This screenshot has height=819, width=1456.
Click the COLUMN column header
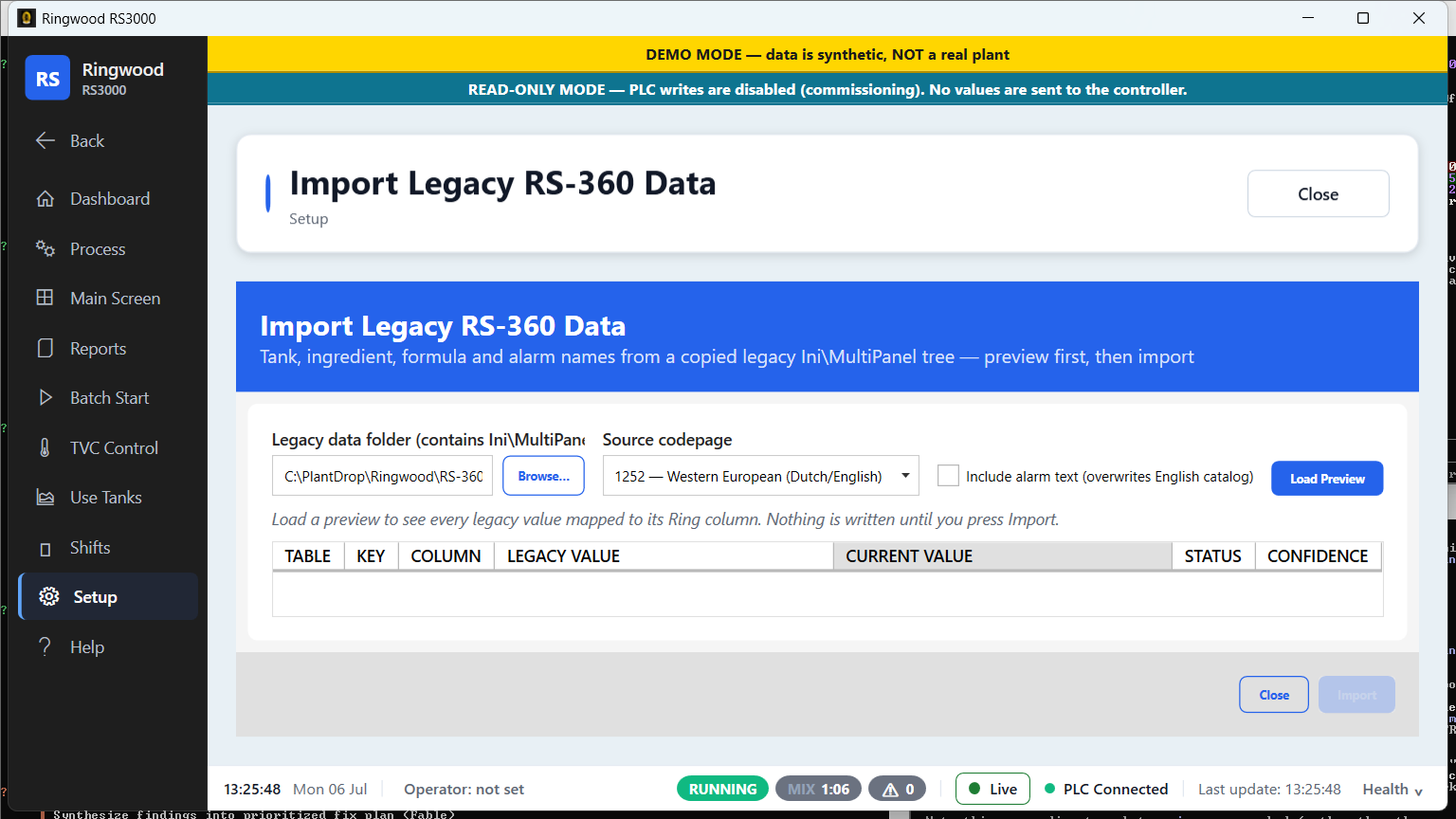coord(446,556)
